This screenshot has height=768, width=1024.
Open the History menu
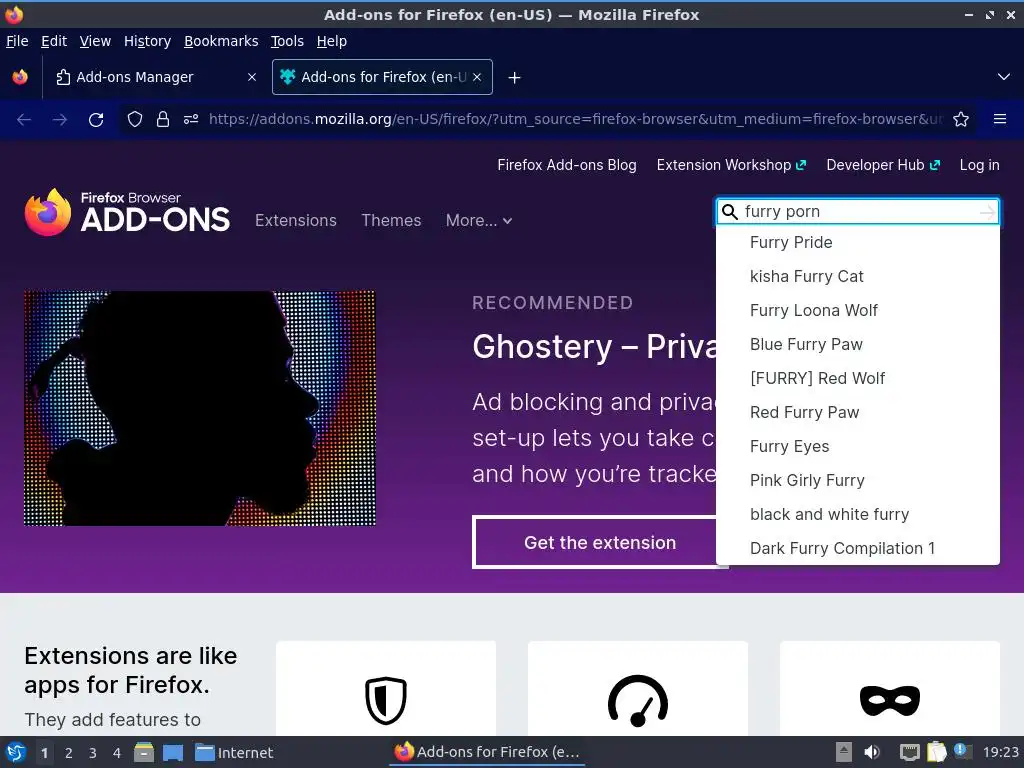tap(147, 41)
